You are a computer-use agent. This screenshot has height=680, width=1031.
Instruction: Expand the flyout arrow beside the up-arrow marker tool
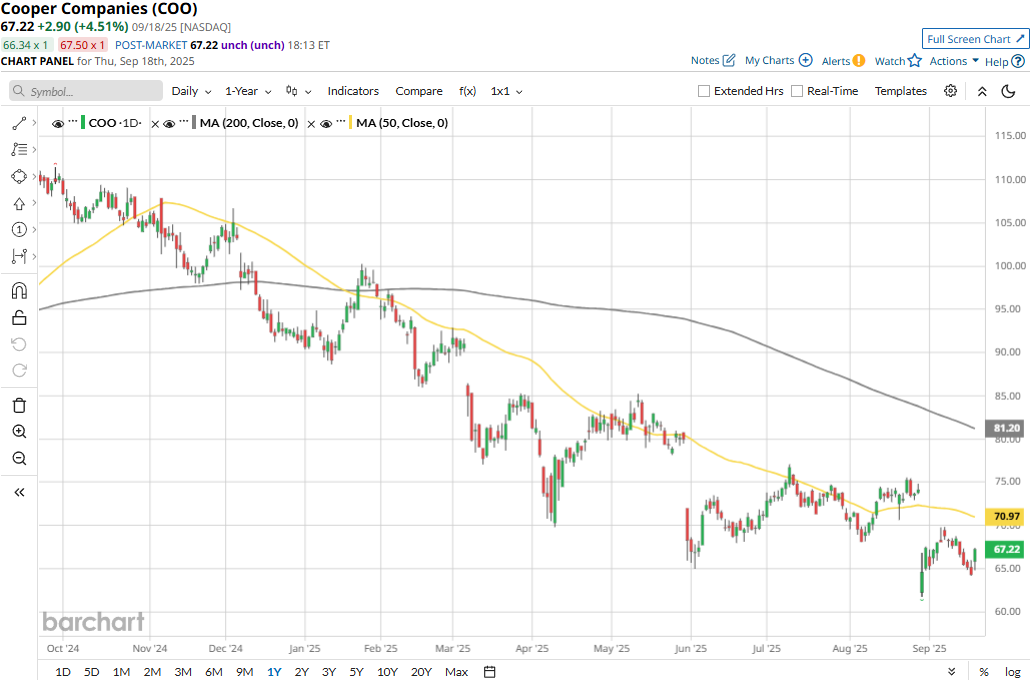coord(34,203)
